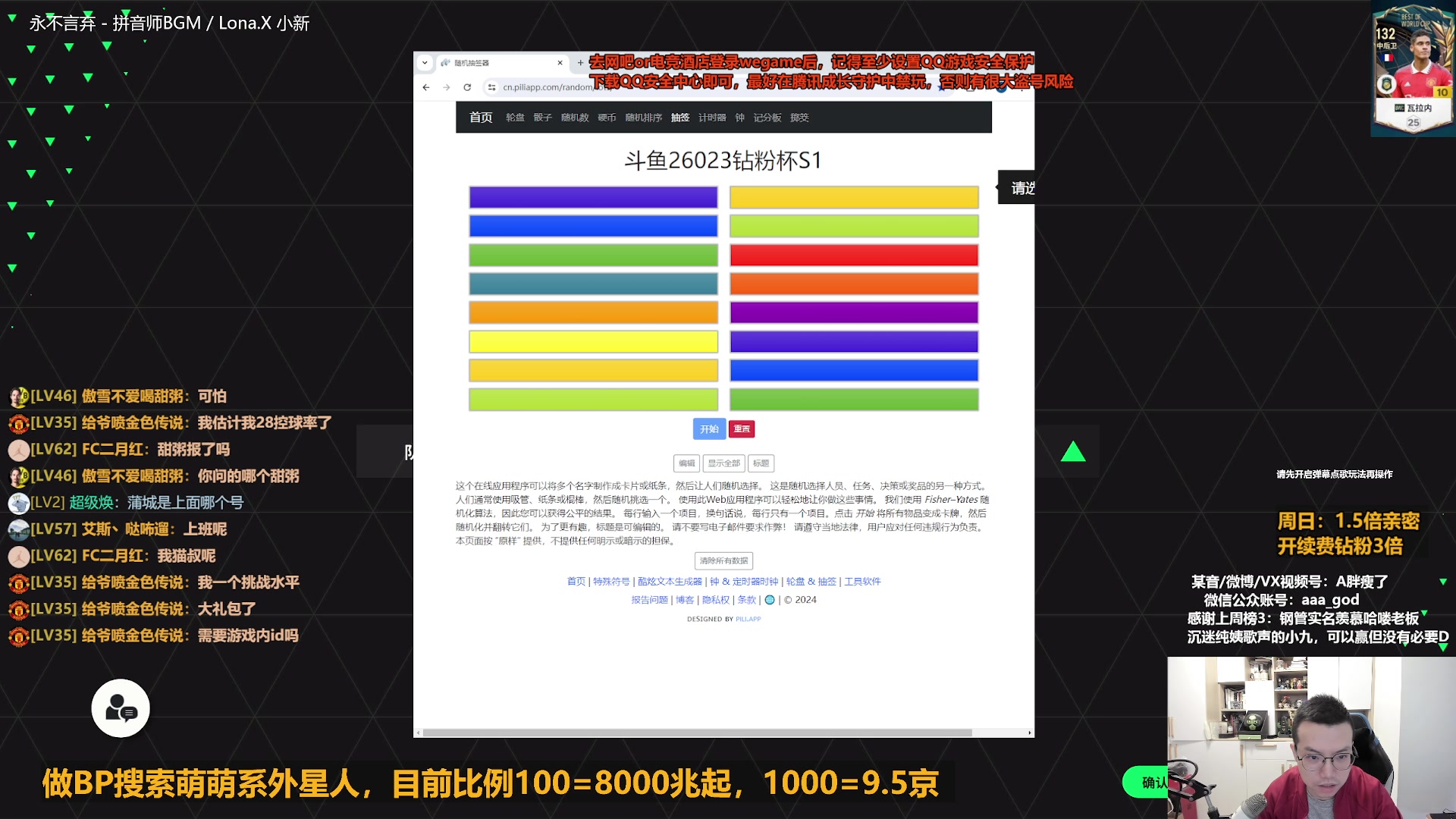The width and height of the screenshot is (1456, 819).
Task: Click the globe icon in the page footer
Action: [x=770, y=599]
